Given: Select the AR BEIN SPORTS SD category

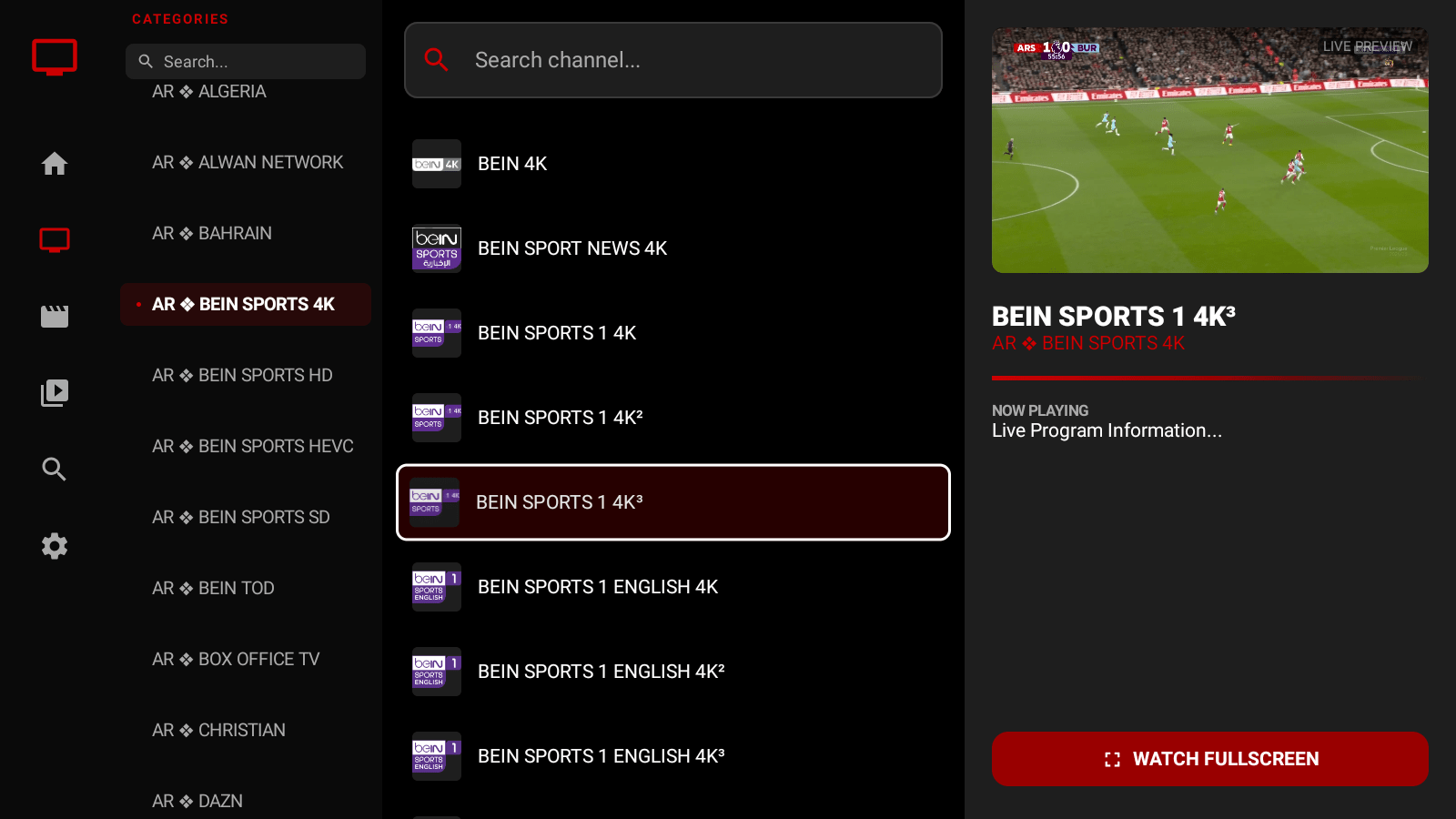Looking at the screenshot, I should pos(246,517).
